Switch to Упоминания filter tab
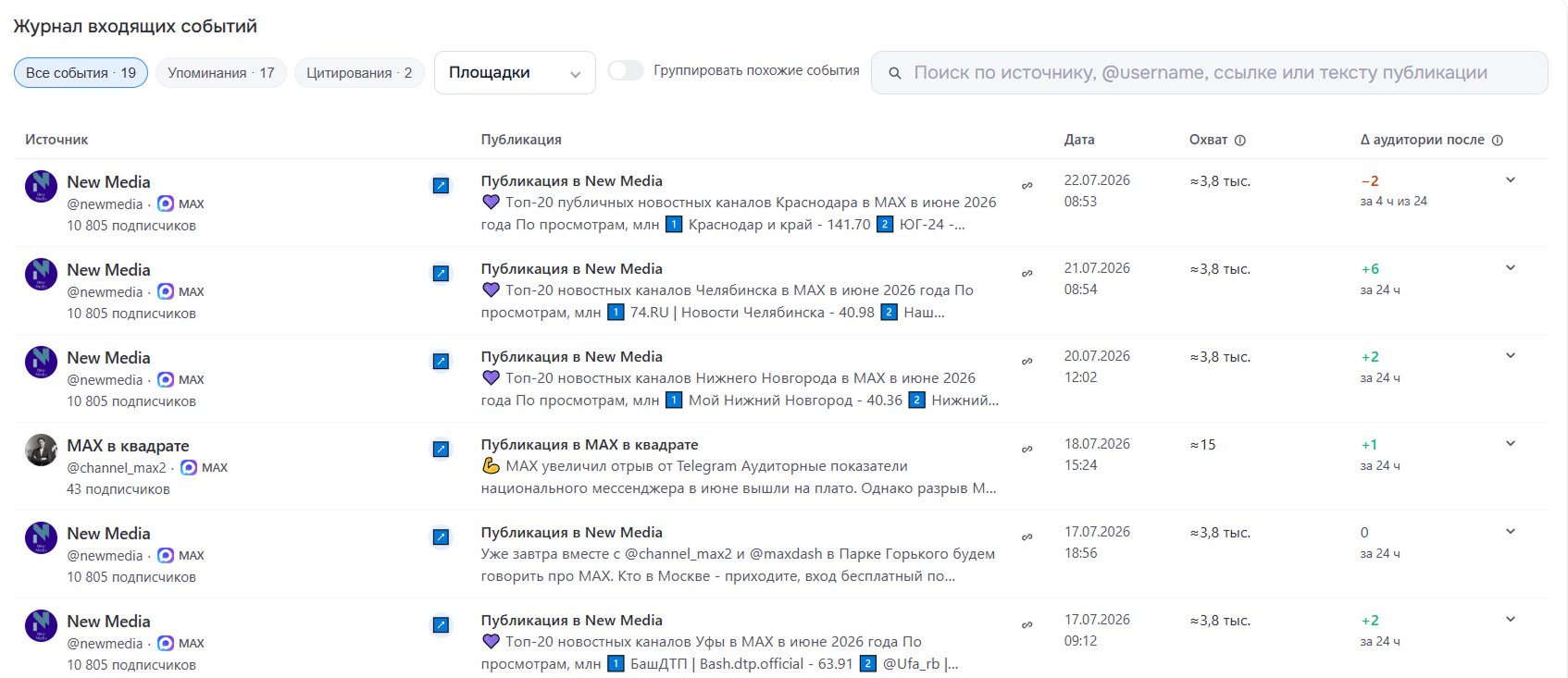 [x=221, y=73]
